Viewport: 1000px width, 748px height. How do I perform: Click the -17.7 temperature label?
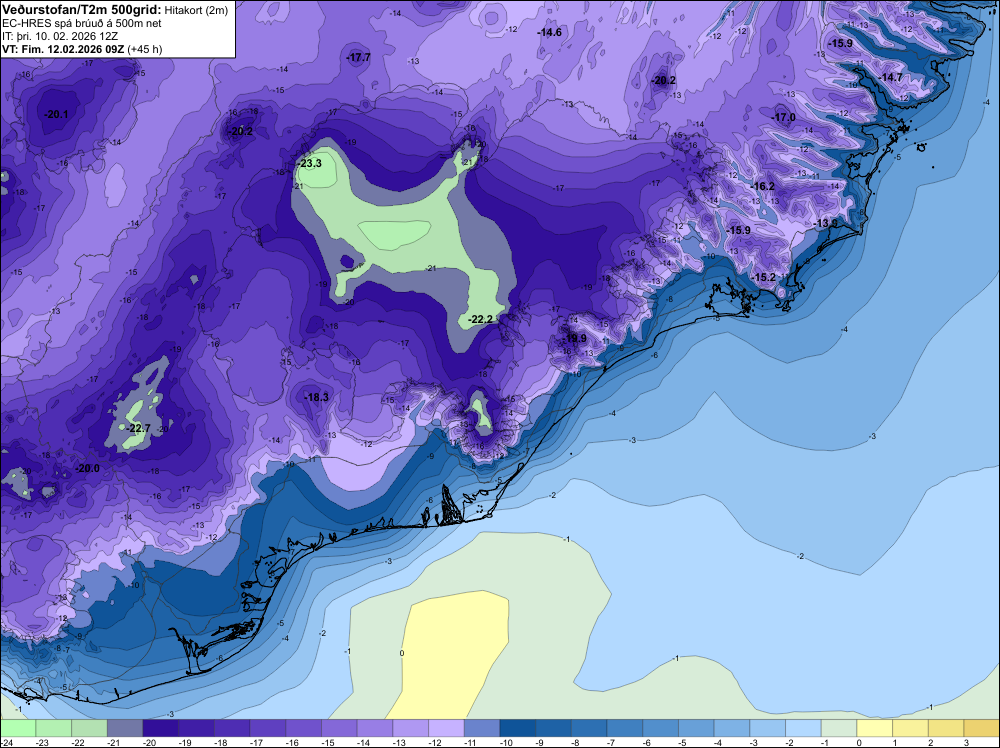[x=358, y=57]
